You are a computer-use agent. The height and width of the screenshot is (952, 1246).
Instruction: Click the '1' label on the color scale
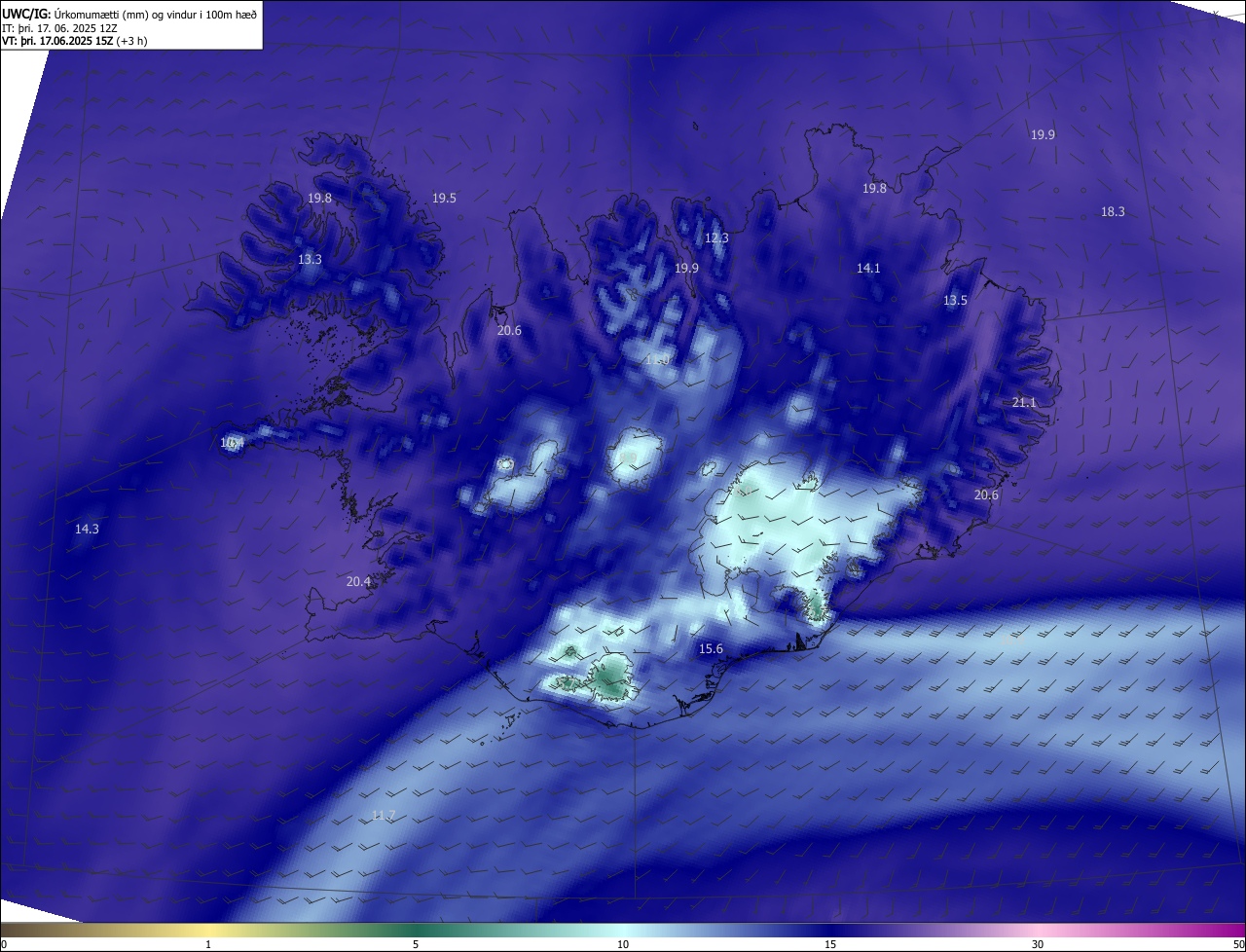click(x=208, y=944)
